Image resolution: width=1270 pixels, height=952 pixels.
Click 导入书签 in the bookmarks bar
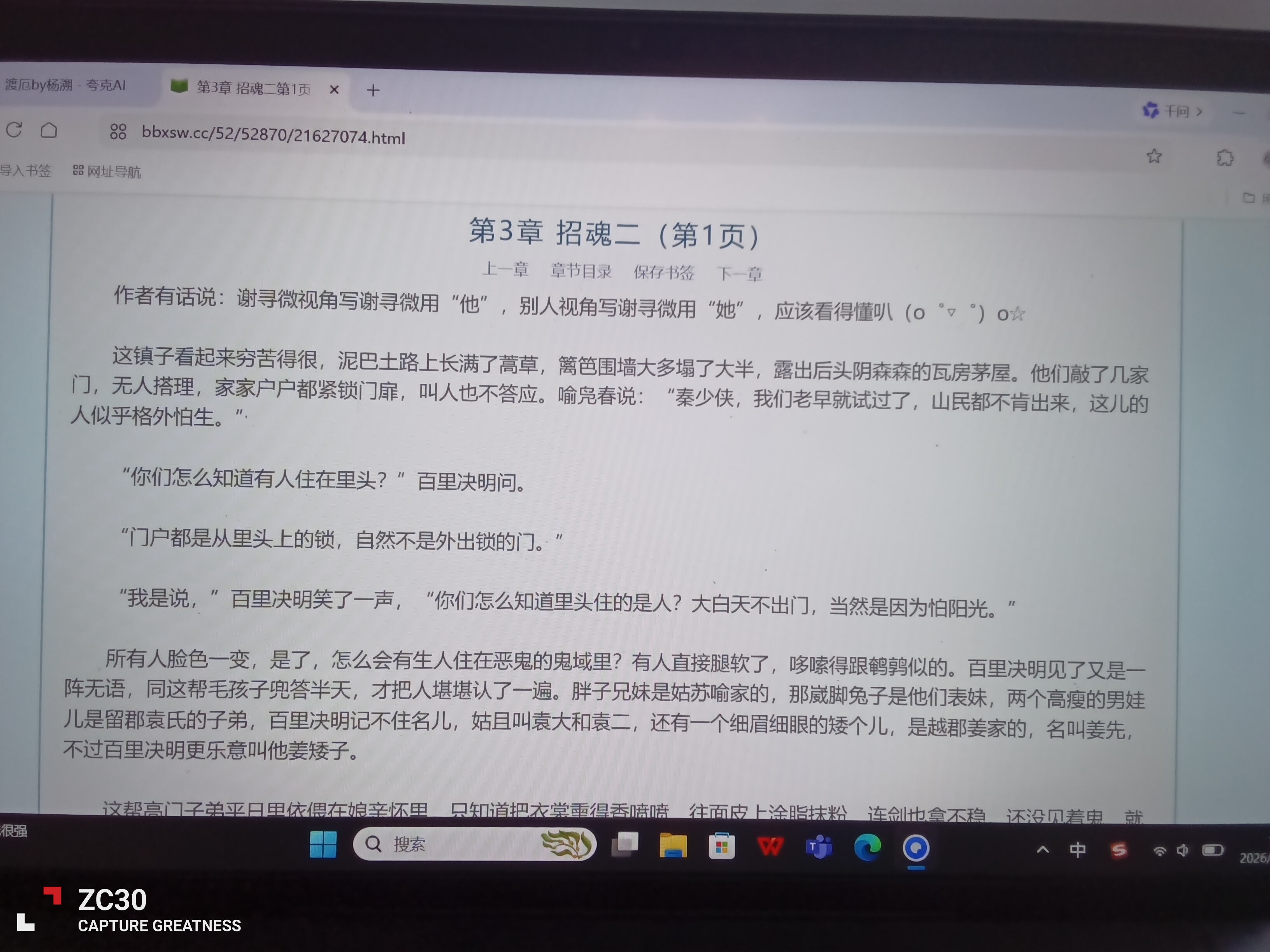pyautogui.click(x=26, y=170)
